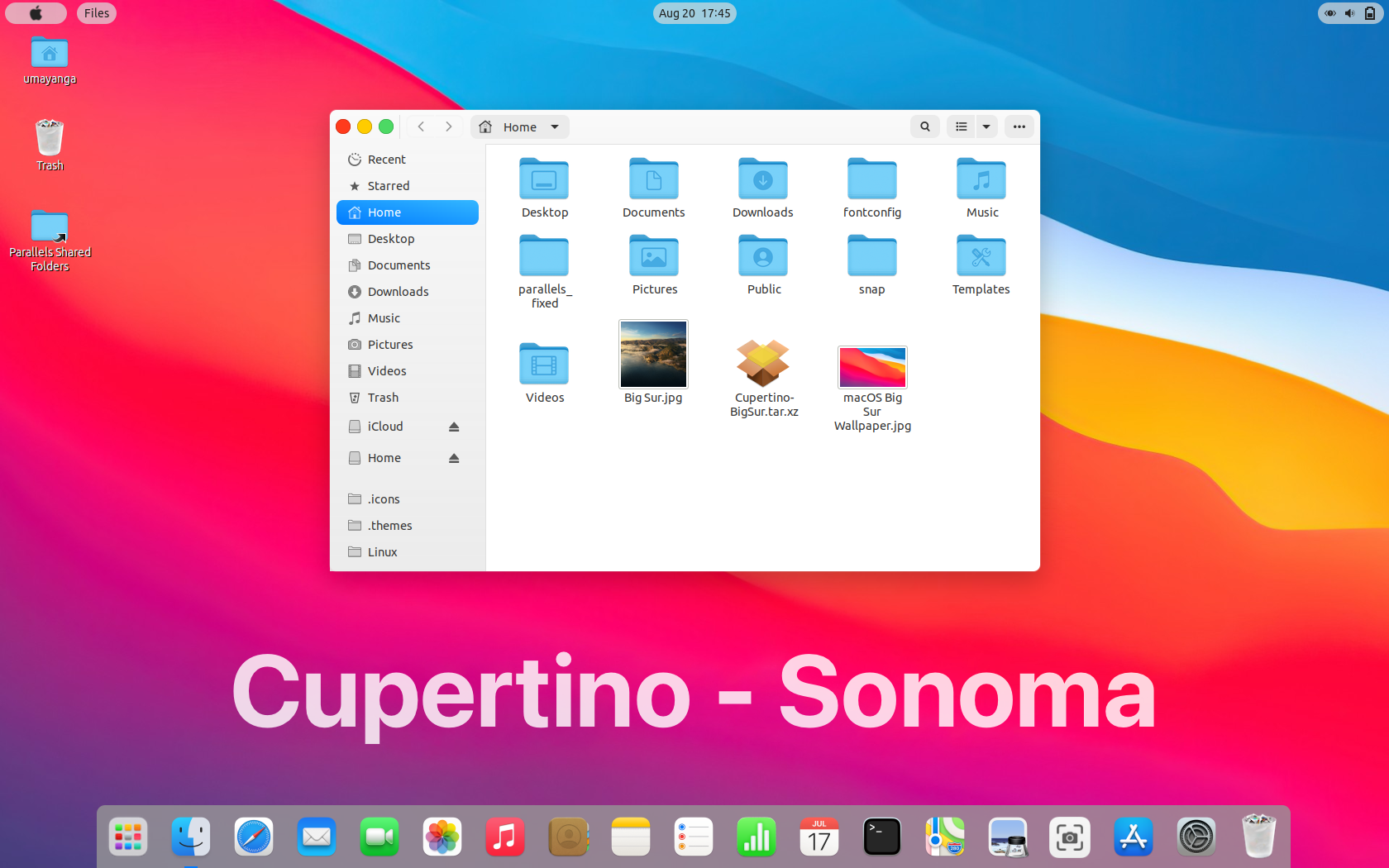Screen dimensions: 1389x868
Task: Open the Home path bar dropdown
Action: tap(520, 126)
